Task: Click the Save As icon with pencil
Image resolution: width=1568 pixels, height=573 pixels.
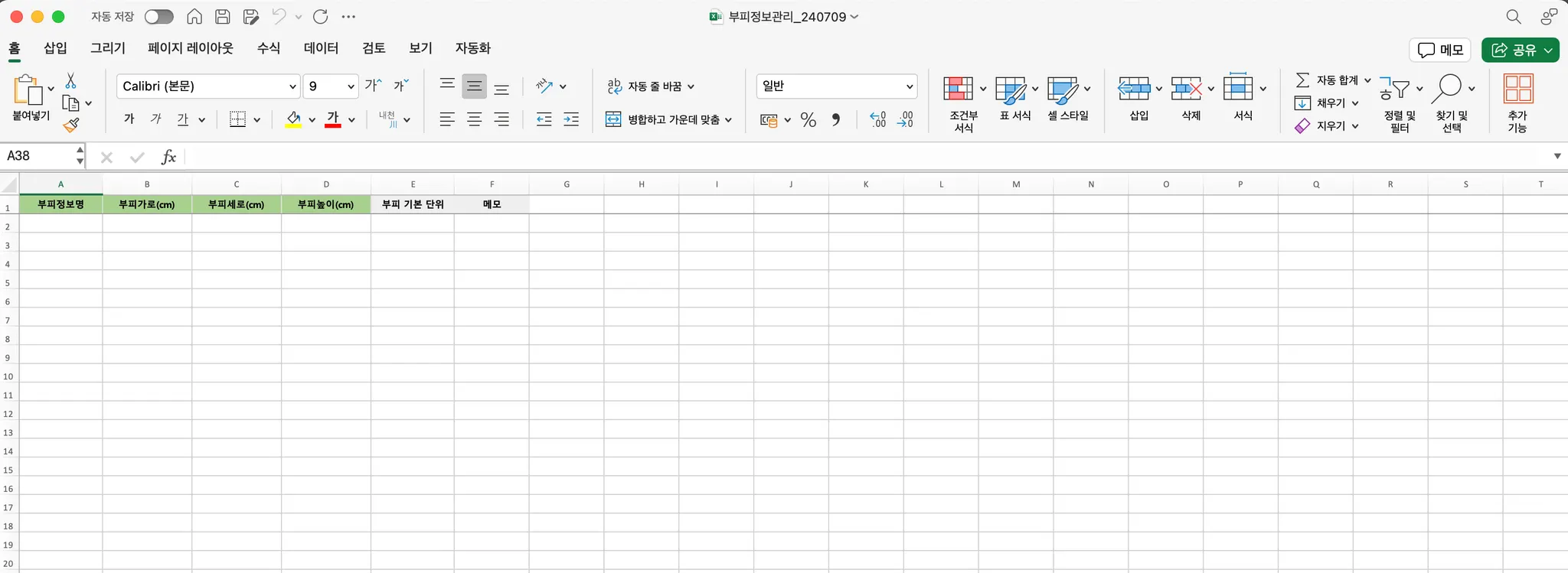Action: click(x=250, y=17)
